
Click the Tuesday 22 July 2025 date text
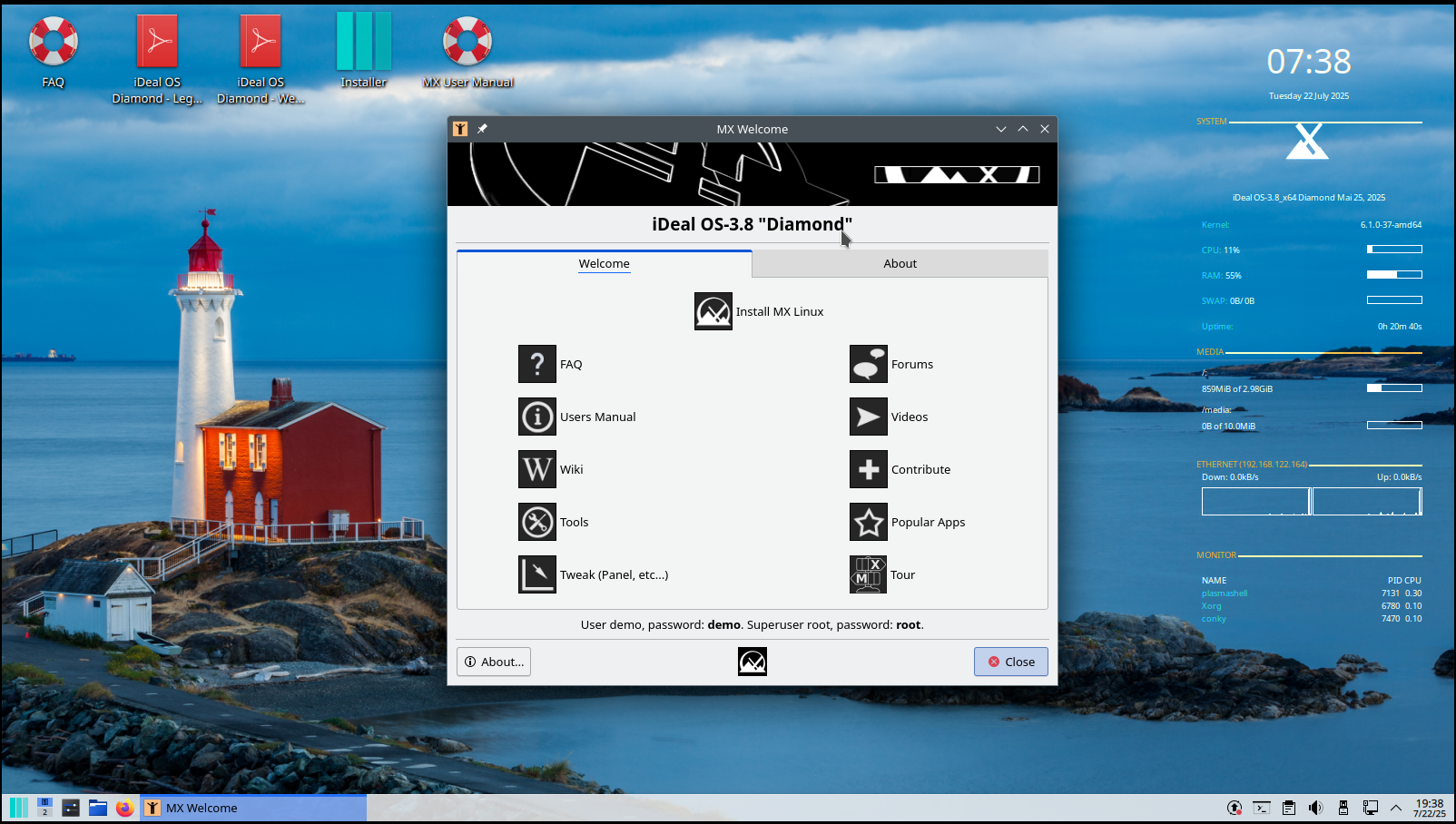point(1309,95)
